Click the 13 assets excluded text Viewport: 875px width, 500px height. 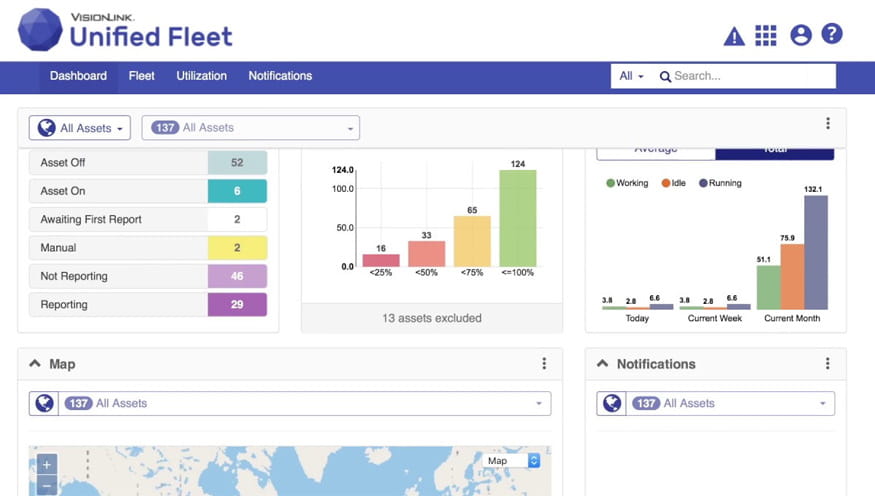432,318
